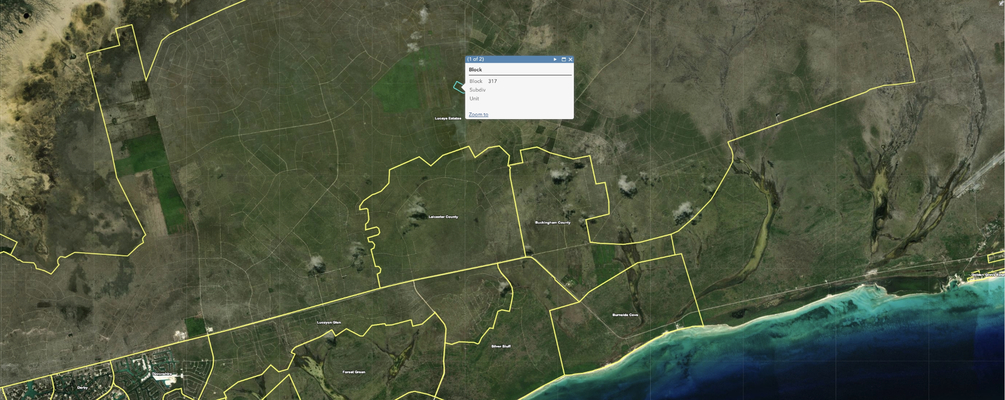Click the popup title bar feature count

pyautogui.click(x=476, y=60)
